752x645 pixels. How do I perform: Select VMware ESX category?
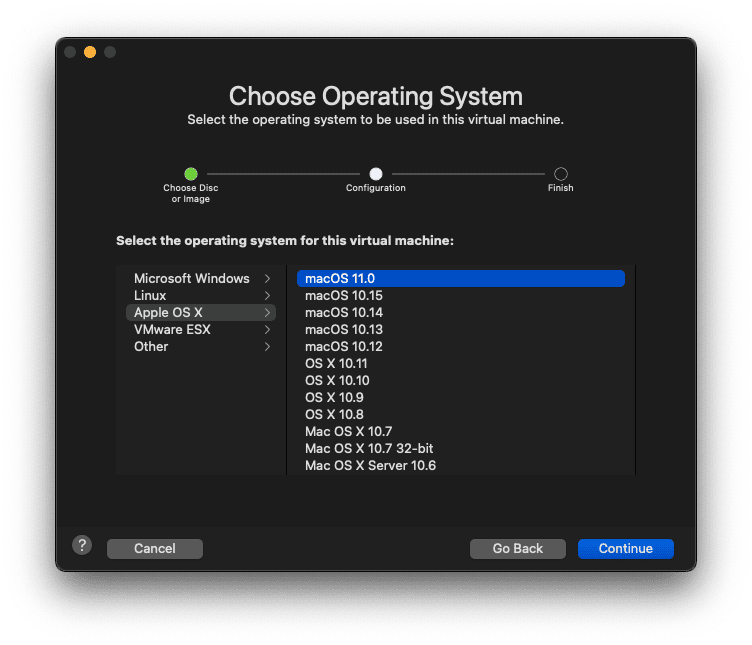click(200, 329)
